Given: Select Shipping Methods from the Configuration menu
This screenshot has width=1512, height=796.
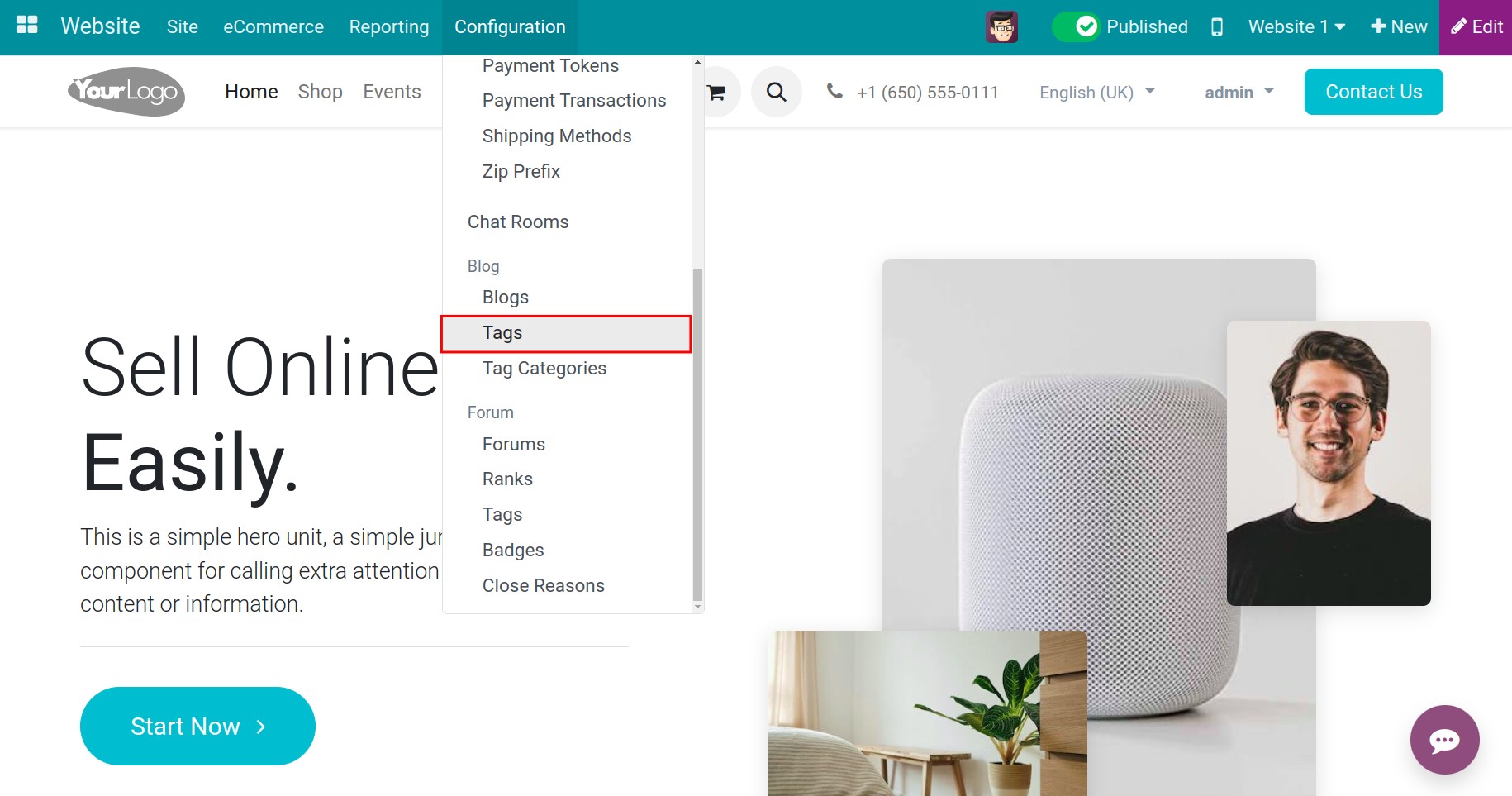Looking at the screenshot, I should pyautogui.click(x=556, y=136).
